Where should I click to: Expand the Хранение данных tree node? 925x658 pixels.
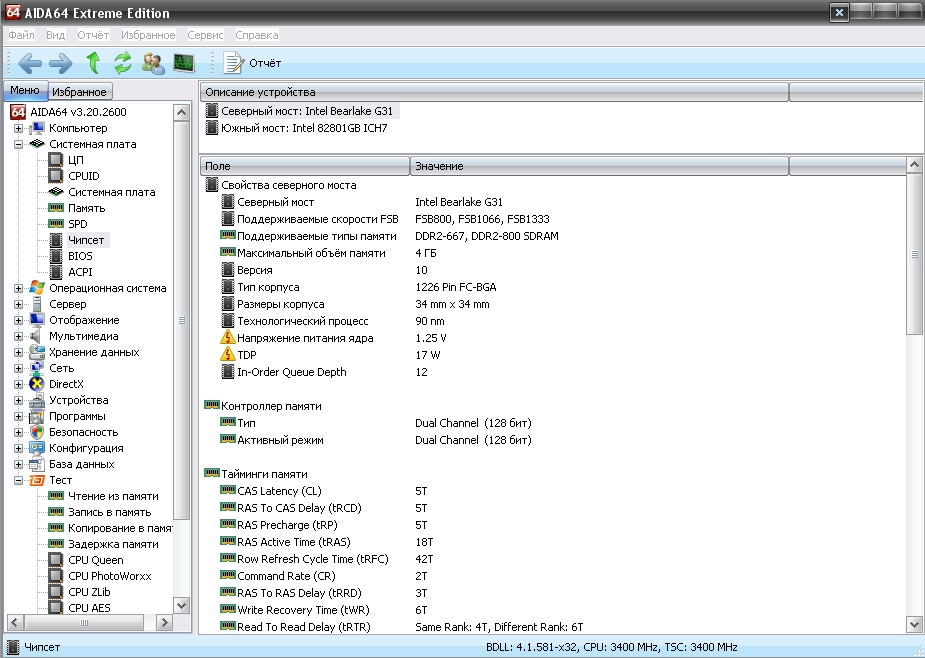click(x=18, y=352)
